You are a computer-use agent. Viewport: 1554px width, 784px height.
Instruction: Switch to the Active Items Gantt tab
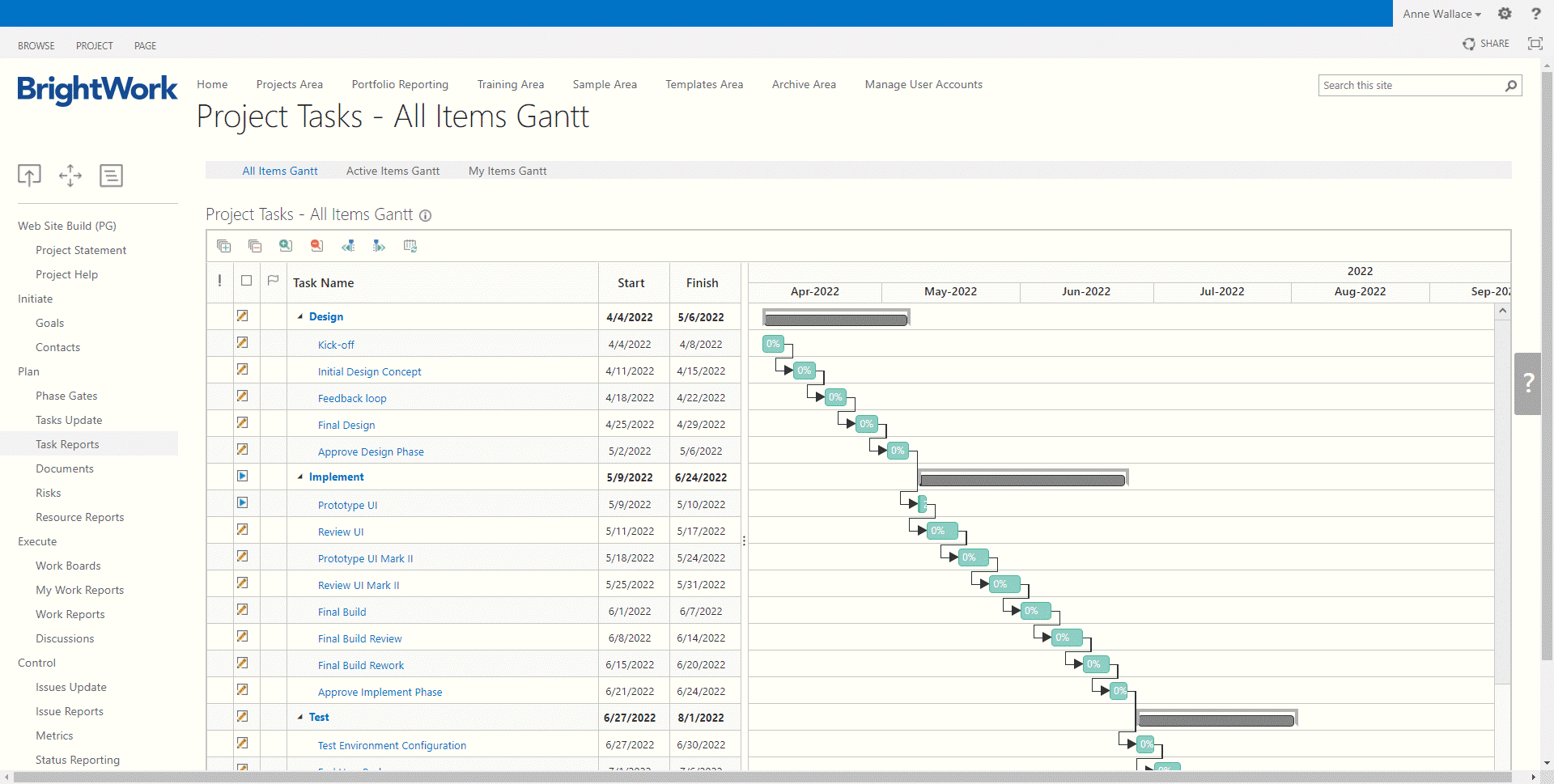coord(393,171)
